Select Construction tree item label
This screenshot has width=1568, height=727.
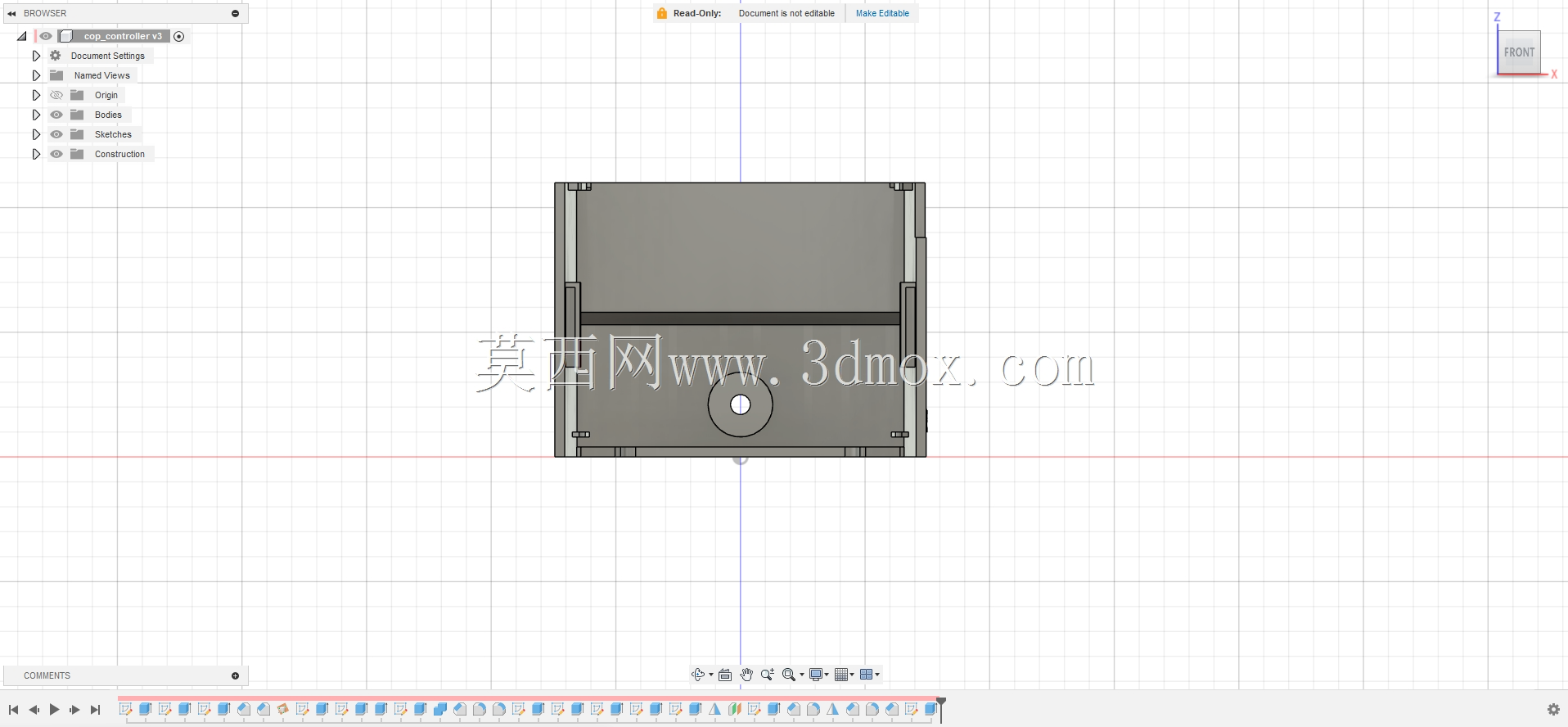point(119,154)
